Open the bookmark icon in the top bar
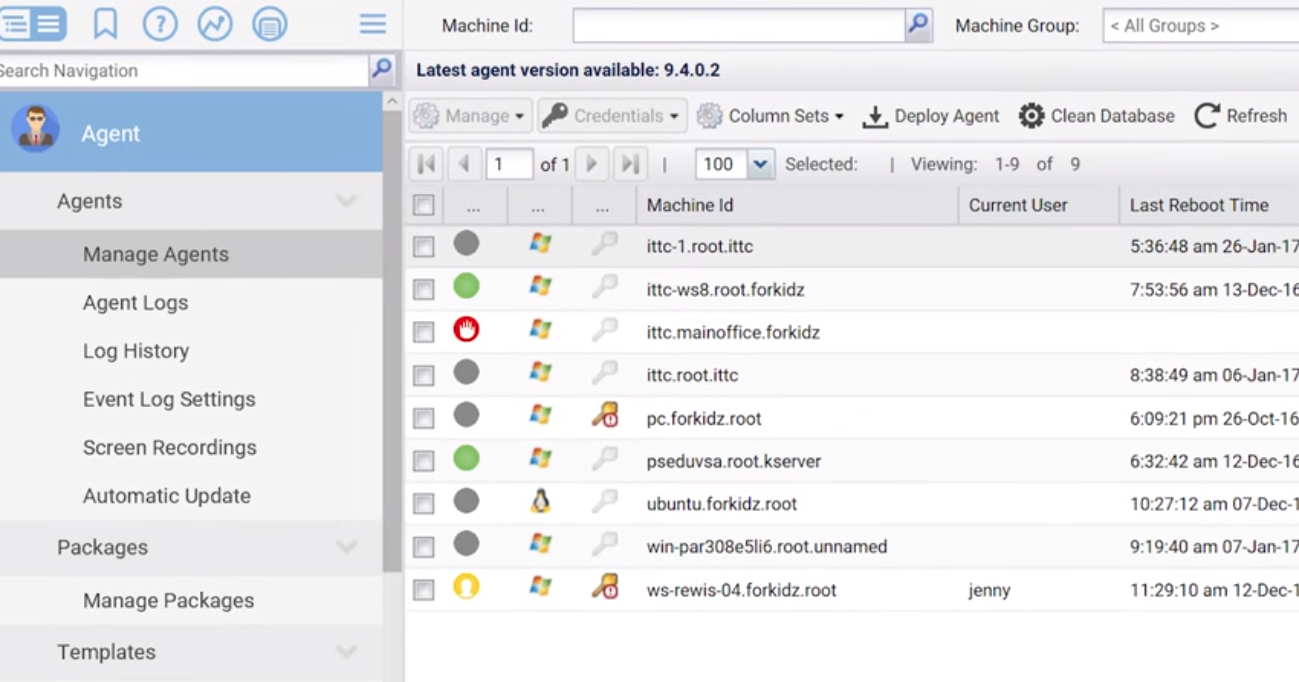 coord(105,24)
